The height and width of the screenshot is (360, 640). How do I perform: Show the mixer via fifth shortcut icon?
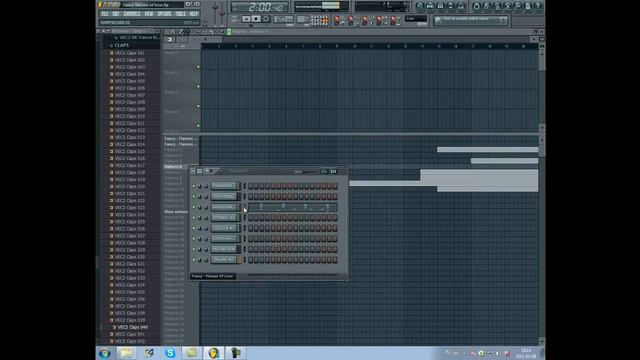click(461, 6)
